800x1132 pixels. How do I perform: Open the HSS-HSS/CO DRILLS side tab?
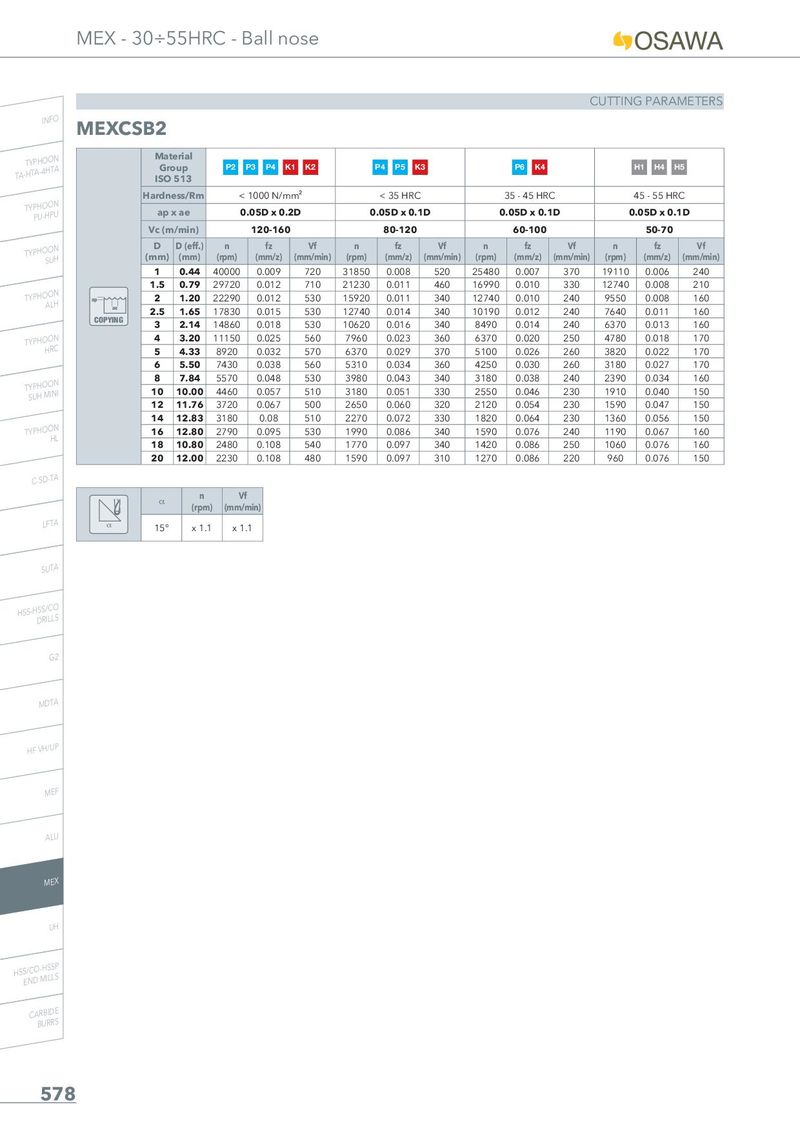click(x=32, y=615)
